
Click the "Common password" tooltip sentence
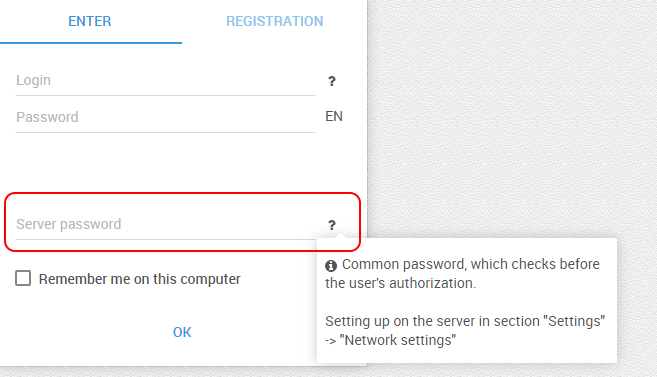click(x=463, y=274)
